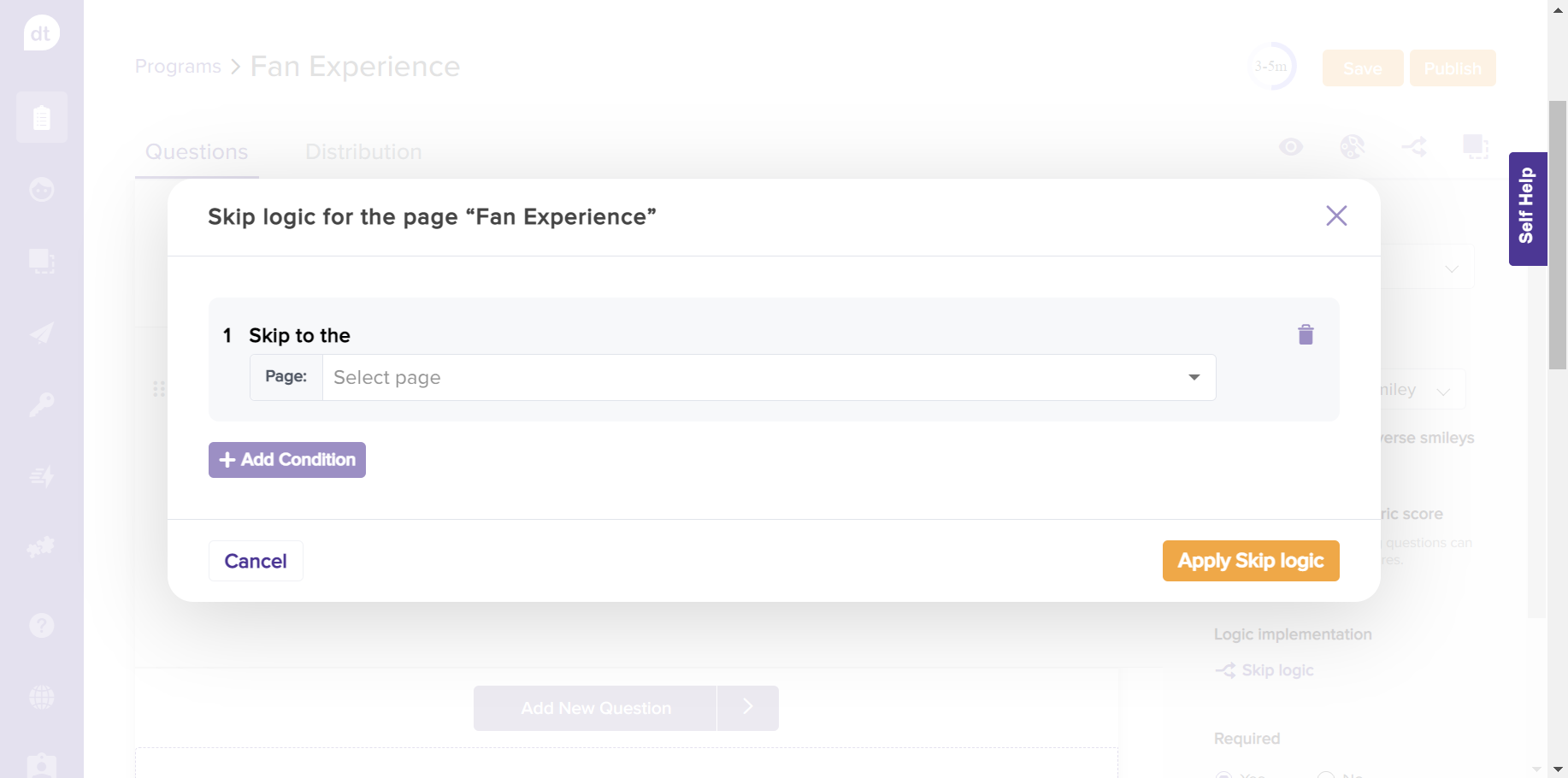Expand the arrow beside Add New Question
This screenshot has width=1568, height=778.
(x=747, y=708)
